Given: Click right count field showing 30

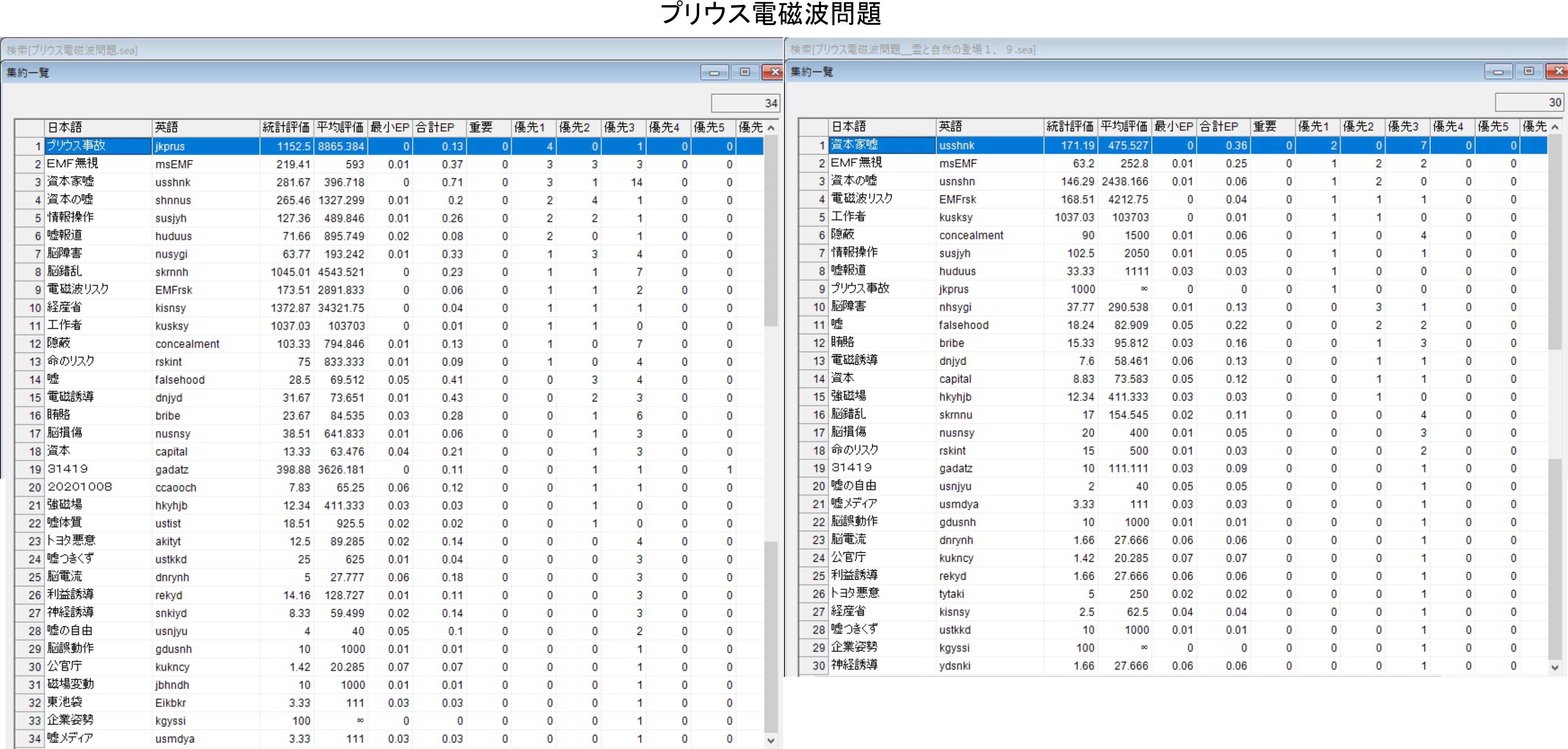Looking at the screenshot, I should (x=1529, y=102).
